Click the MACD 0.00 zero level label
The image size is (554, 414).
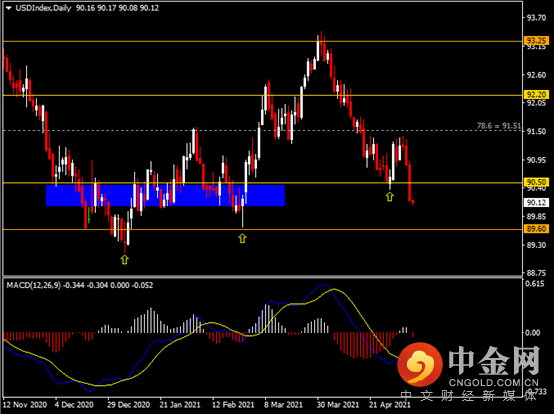point(532,333)
